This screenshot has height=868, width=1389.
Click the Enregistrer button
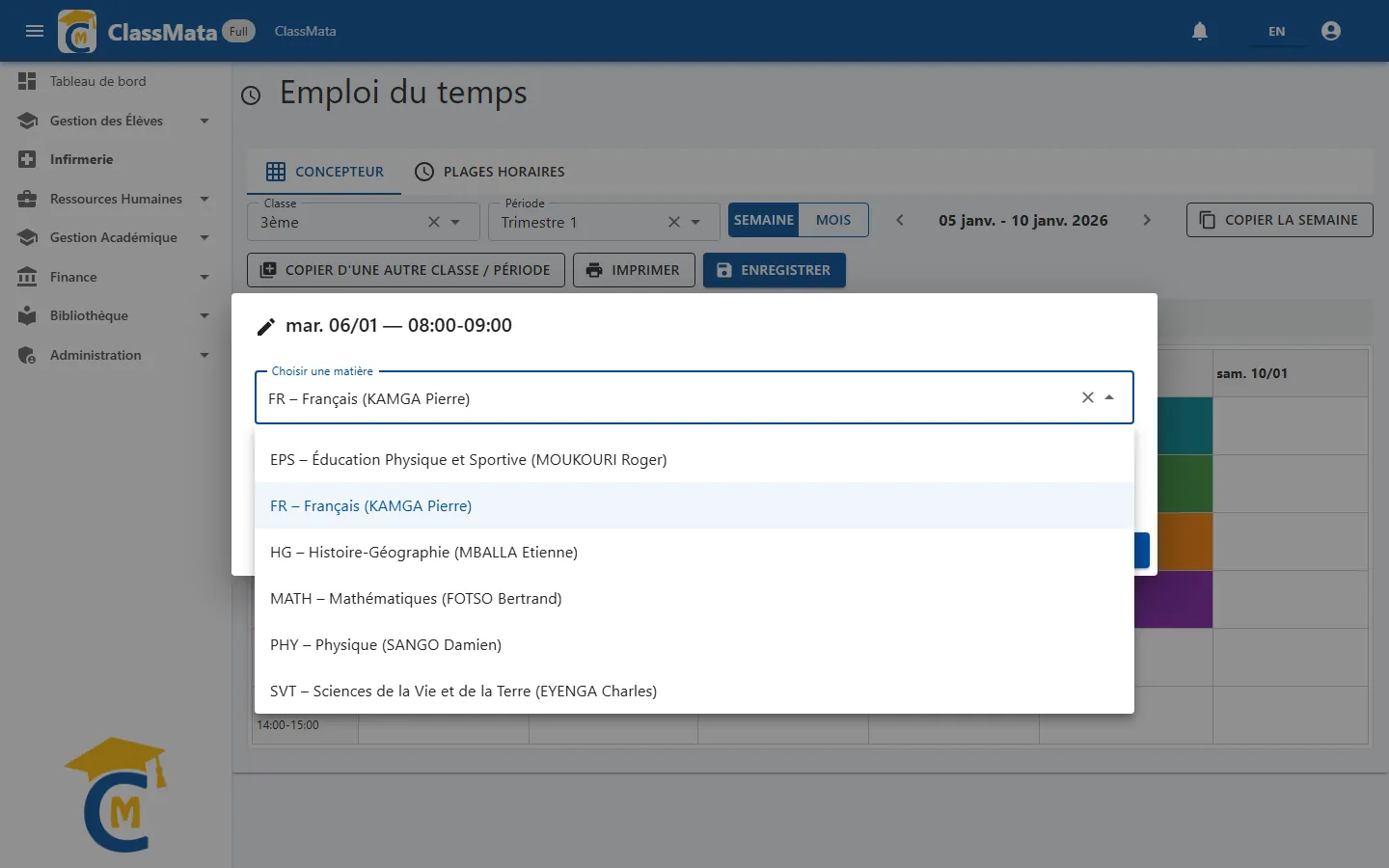775,270
